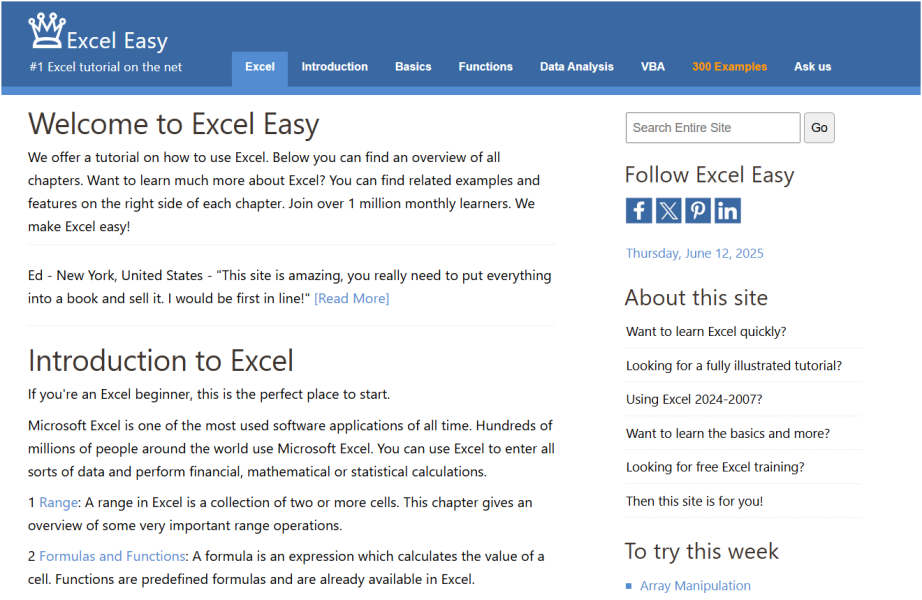Click the Thursday, June 12, 2025 date
This screenshot has width=922, height=600.
694,254
